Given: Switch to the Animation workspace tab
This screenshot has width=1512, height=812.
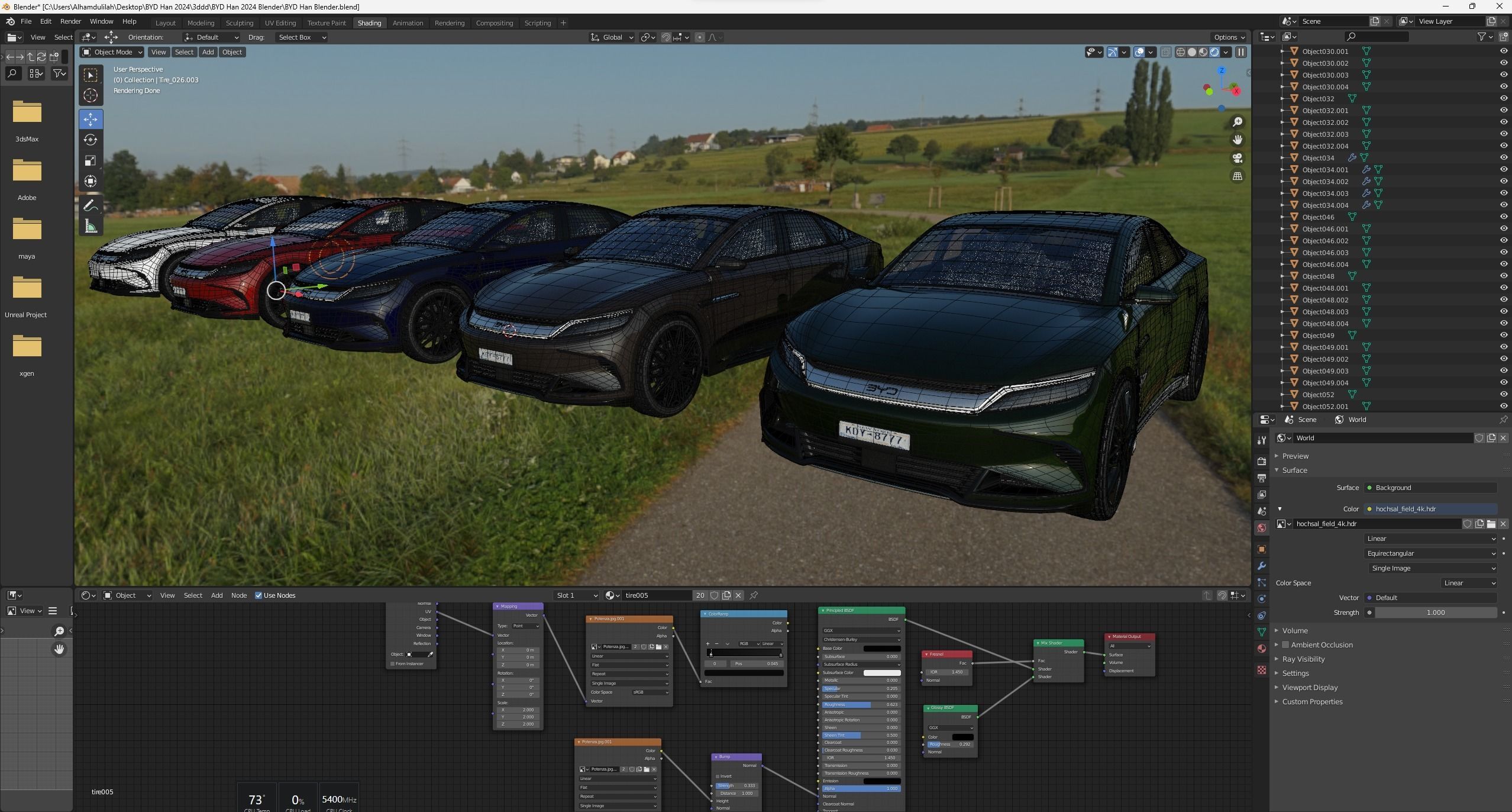Looking at the screenshot, I should click(408, 23).
